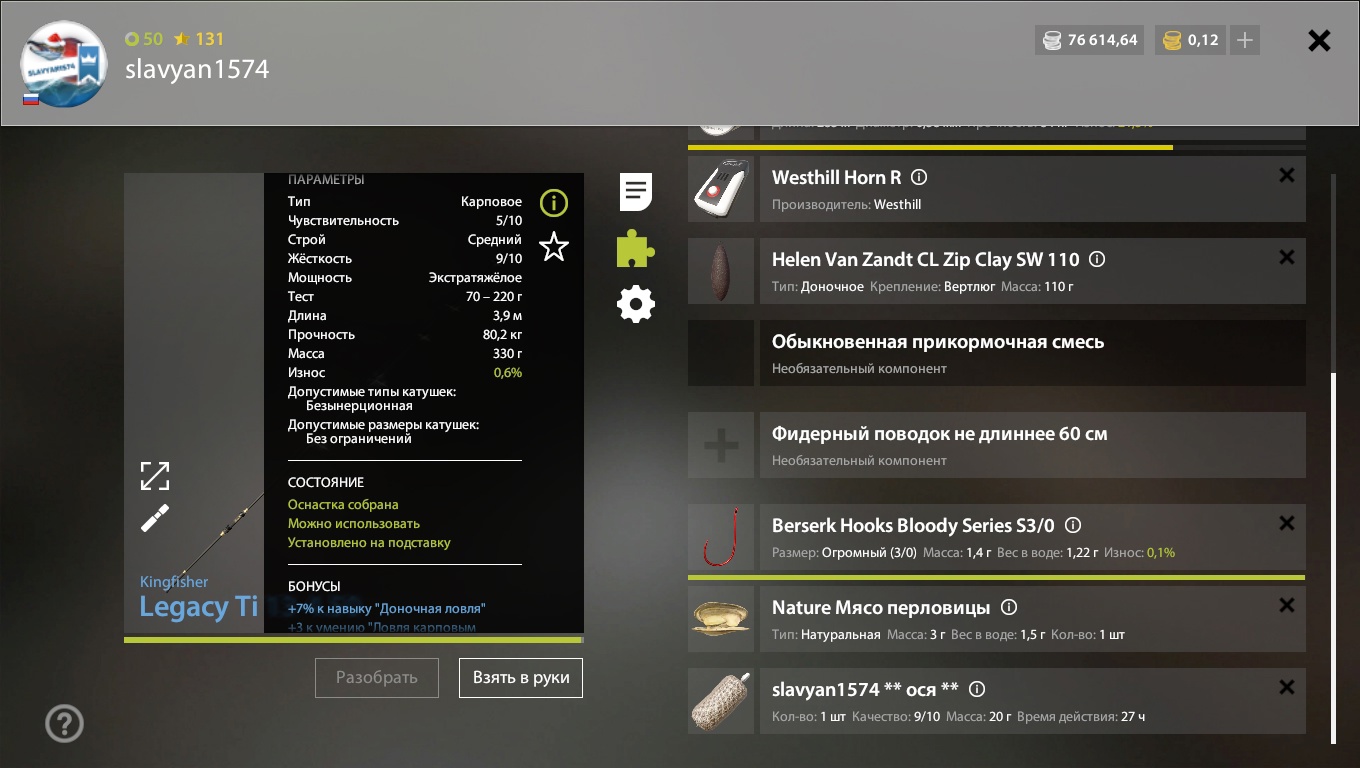Open the rod info circle icon
The height and width of the screenshot is (768, 1360).
pyautogui.click(x=553, y=204)
